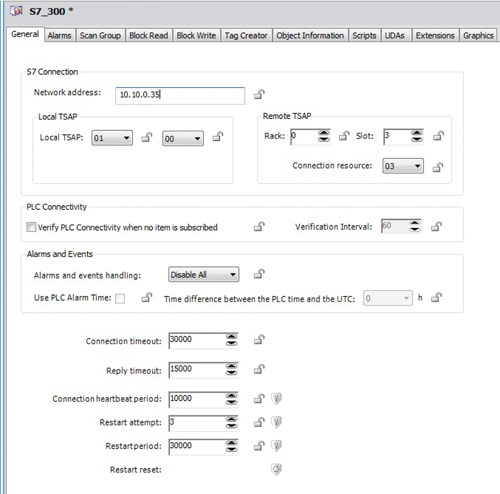Check the Use PLC Alarm Time box

(x=120, y=298)
